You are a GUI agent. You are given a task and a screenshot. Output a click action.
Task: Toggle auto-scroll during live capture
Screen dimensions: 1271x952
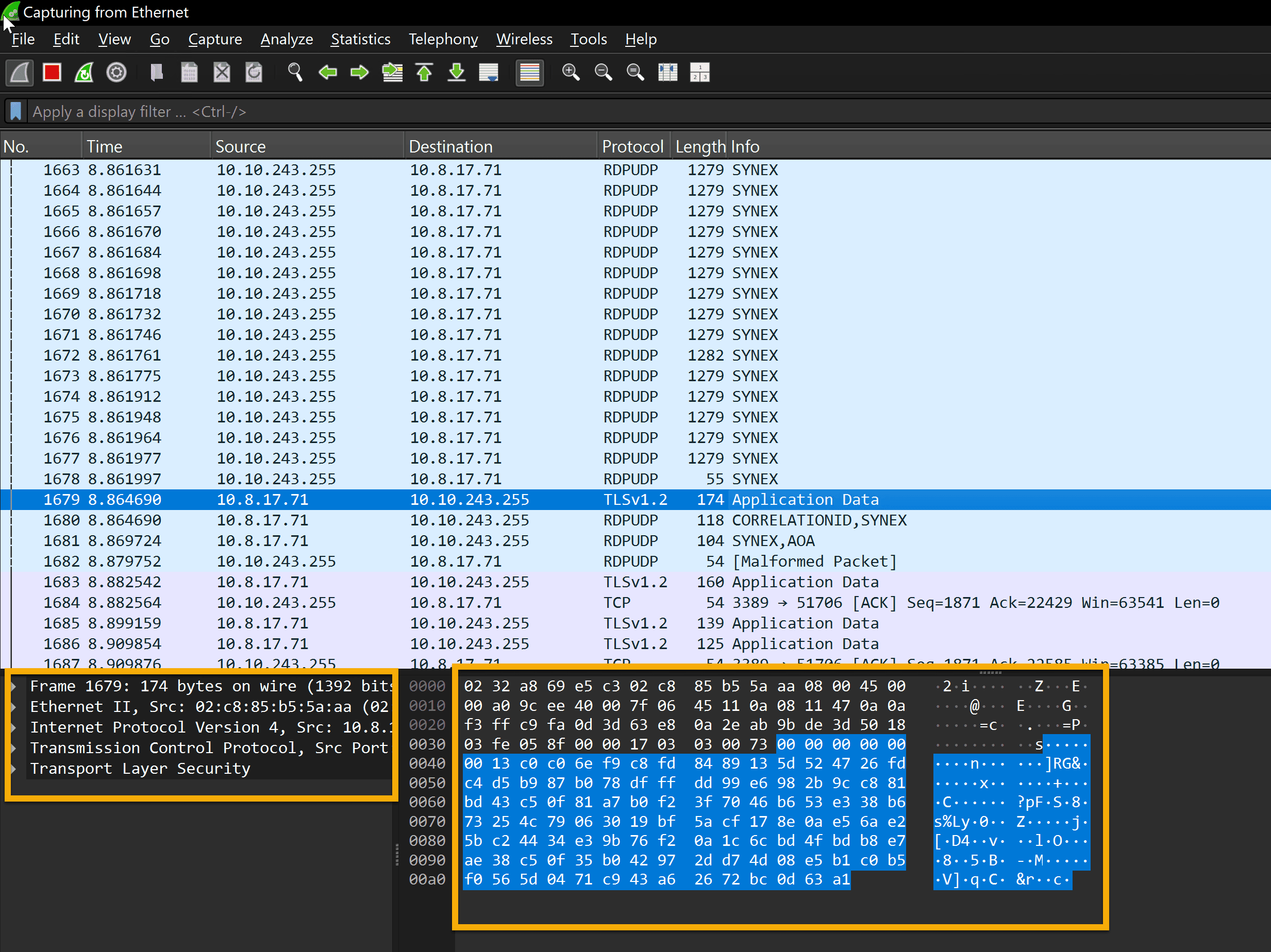pyautogui.click(x=489, y=73)
